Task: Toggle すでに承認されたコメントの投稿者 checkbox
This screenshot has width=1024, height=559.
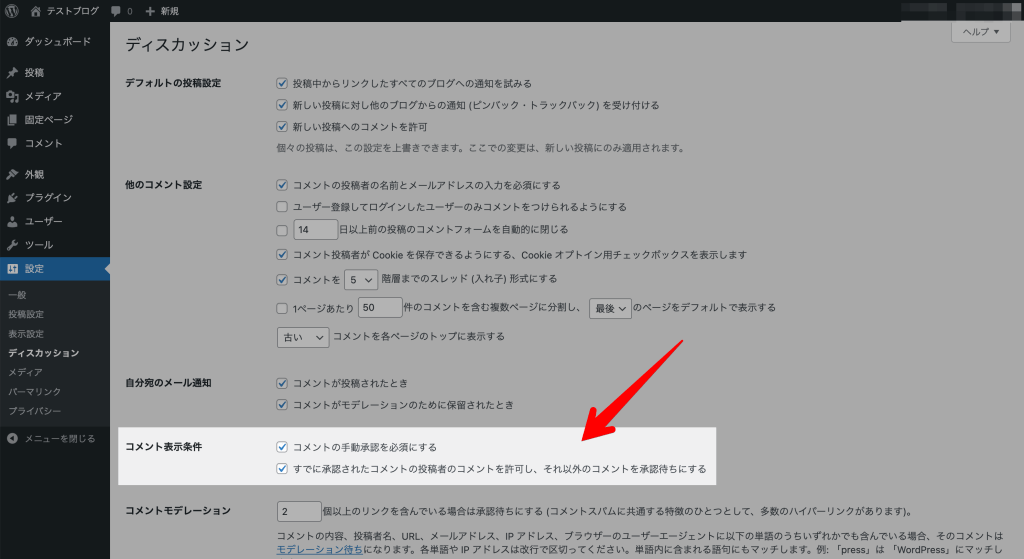Action: click(282, 469)
